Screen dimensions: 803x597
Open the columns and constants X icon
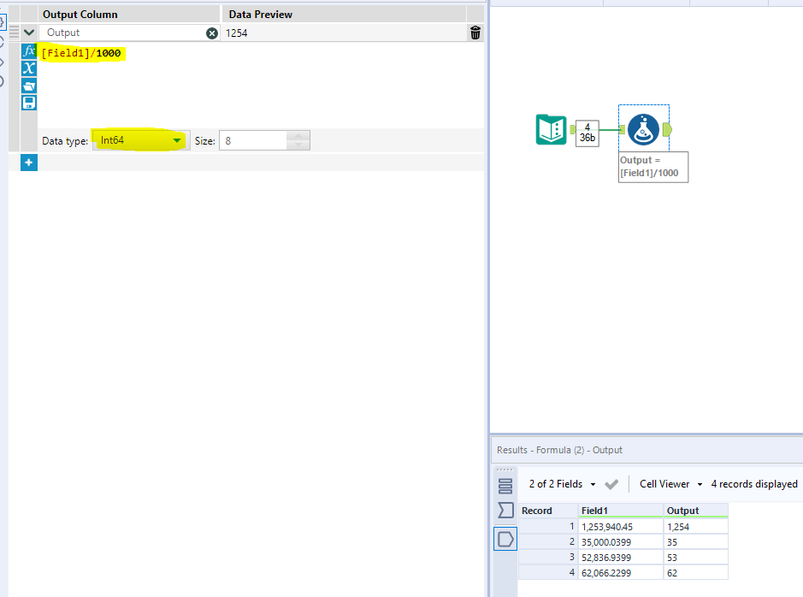[x=29, y=68]
